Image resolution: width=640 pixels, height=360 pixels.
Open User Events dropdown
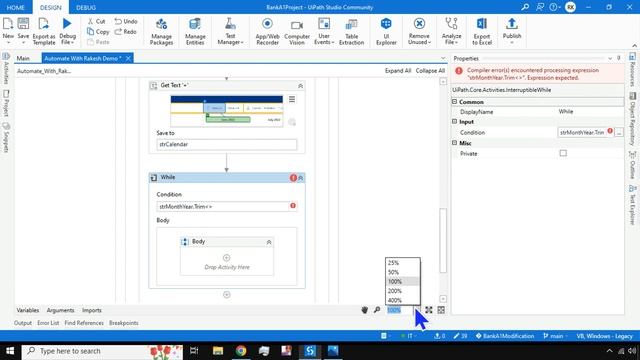pos(324,31)
